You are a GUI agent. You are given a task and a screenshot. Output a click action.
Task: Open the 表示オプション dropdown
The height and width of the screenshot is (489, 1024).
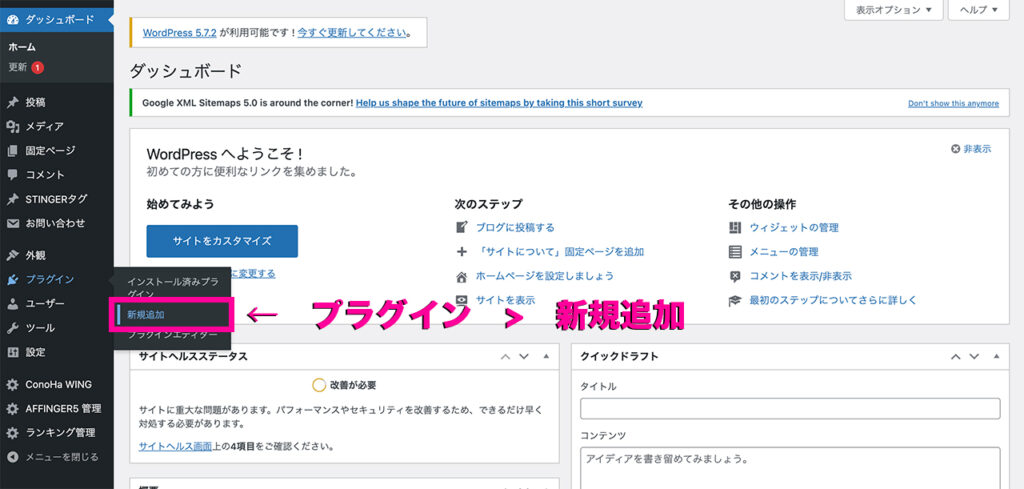[x=893, y=10]
